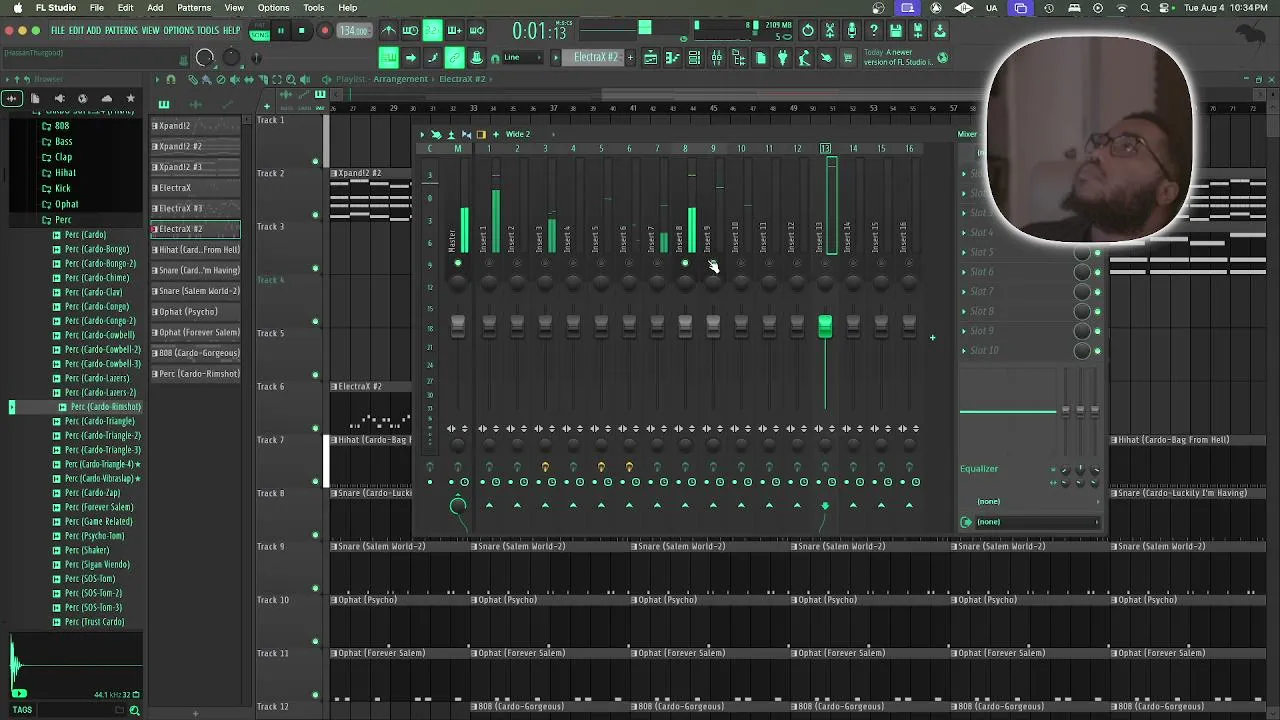
Task: Open the undo history icon
Action: click(808, 31)
